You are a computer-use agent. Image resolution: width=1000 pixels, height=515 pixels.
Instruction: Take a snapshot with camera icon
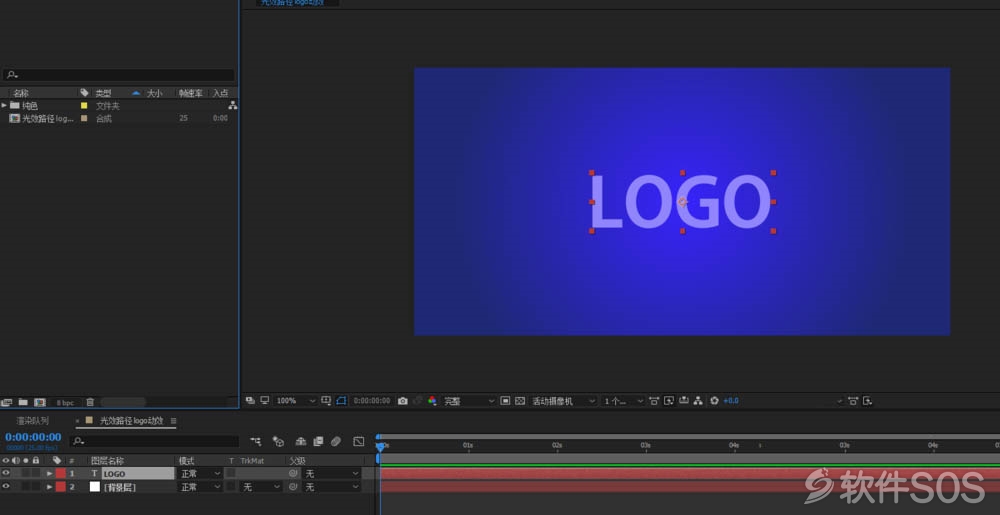pos(402,401)
